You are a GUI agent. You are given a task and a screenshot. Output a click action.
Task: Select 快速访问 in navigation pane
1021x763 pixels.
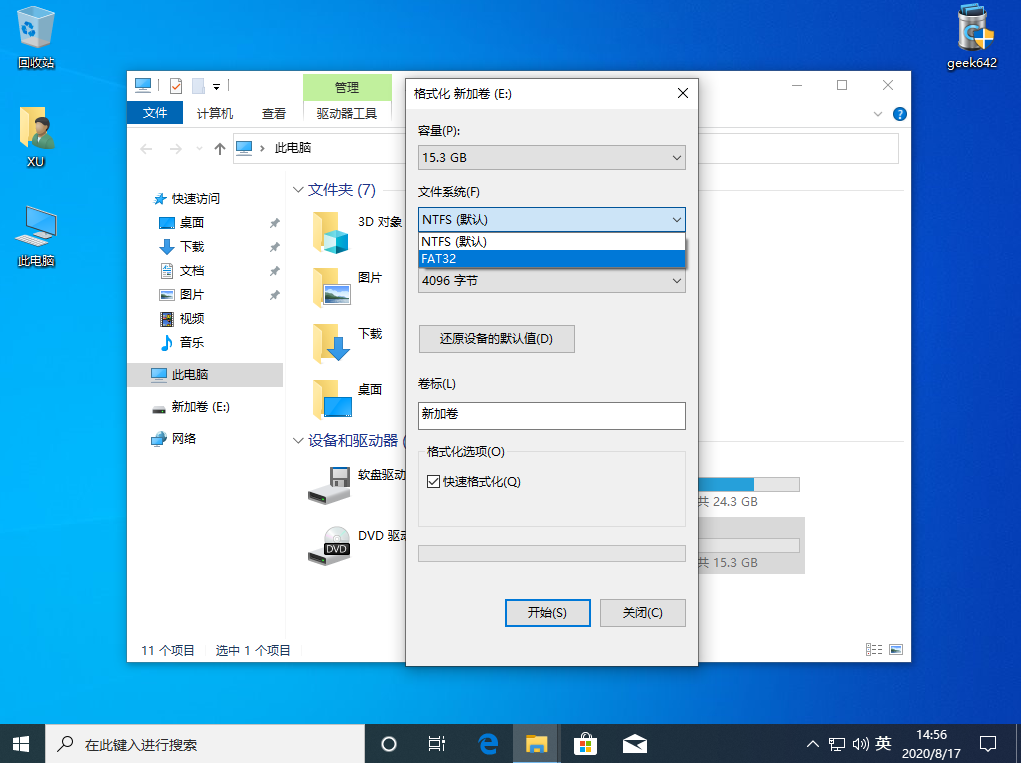(x=195, y=199)
